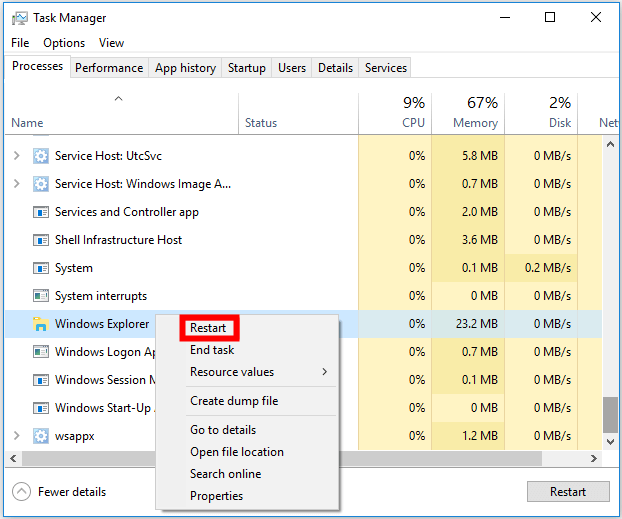This screenshot has width=622, height=519.
Task: Switch to the Performance tab
Action: [x=109, y=68]
